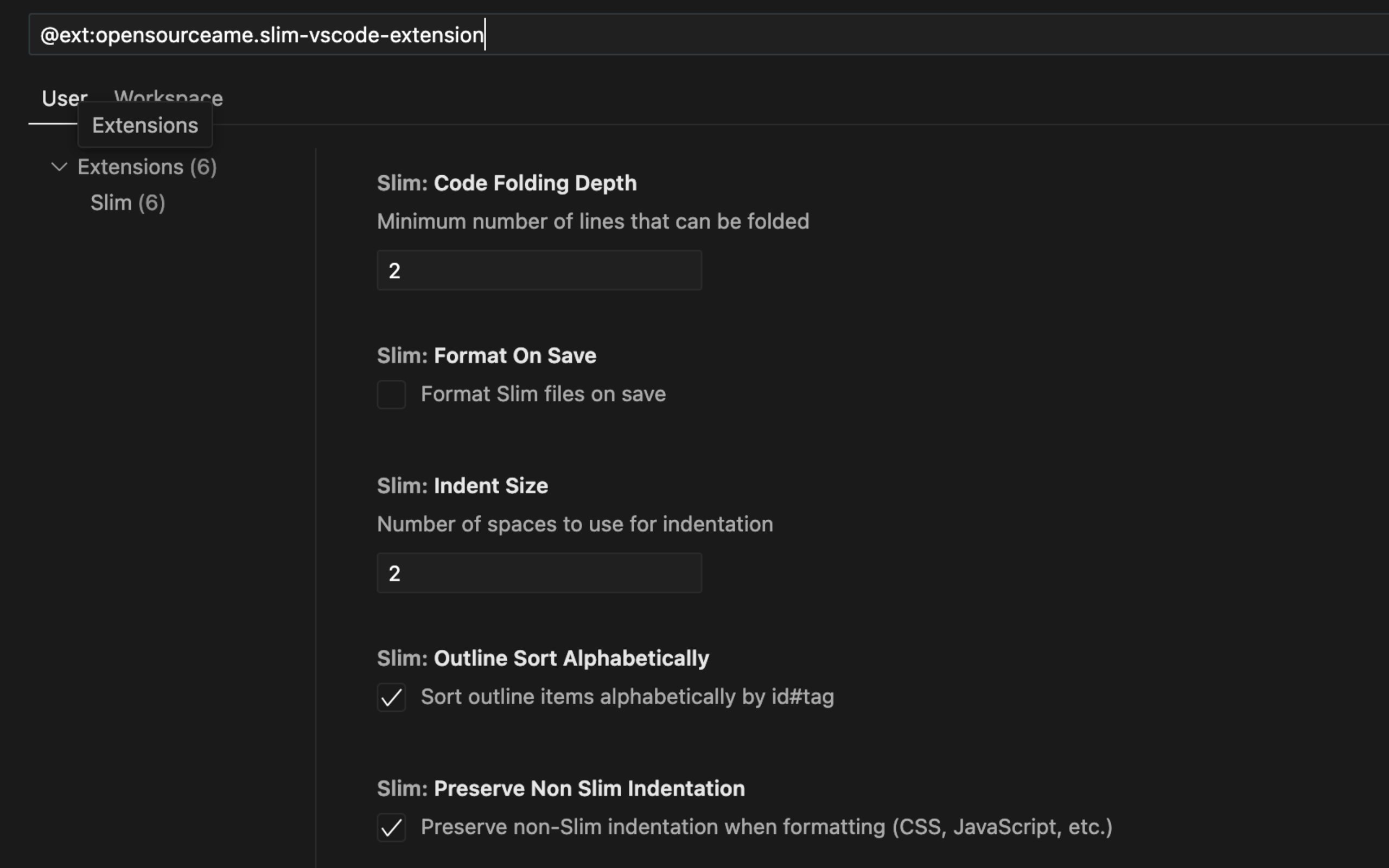This screenshot has width=1389, height=868.
Task: Click the 'Format Slim files on save' label
Action: pyautogui.click(x=543, y=394)
